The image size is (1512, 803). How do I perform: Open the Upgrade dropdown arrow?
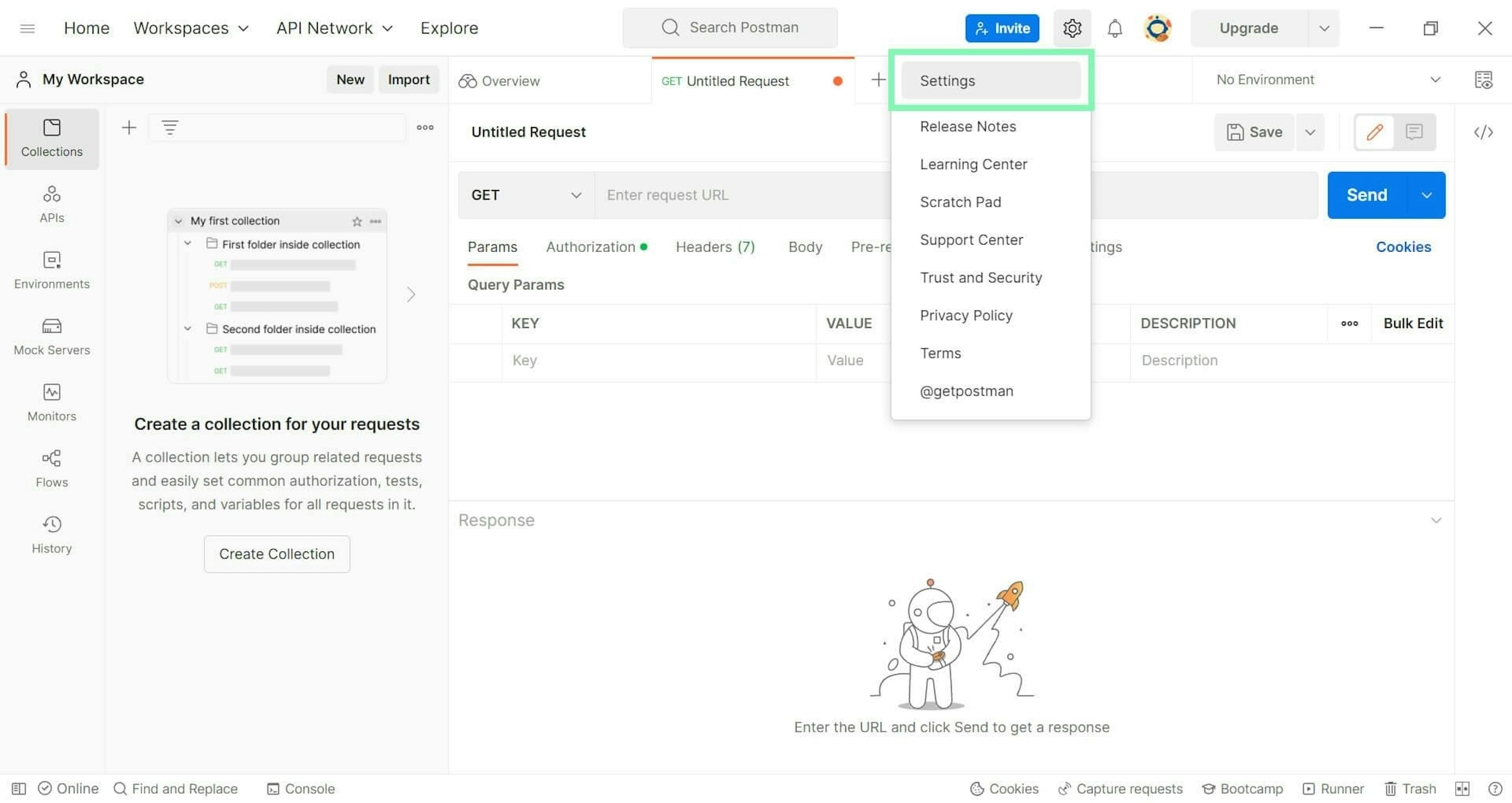coord(1323,28)
